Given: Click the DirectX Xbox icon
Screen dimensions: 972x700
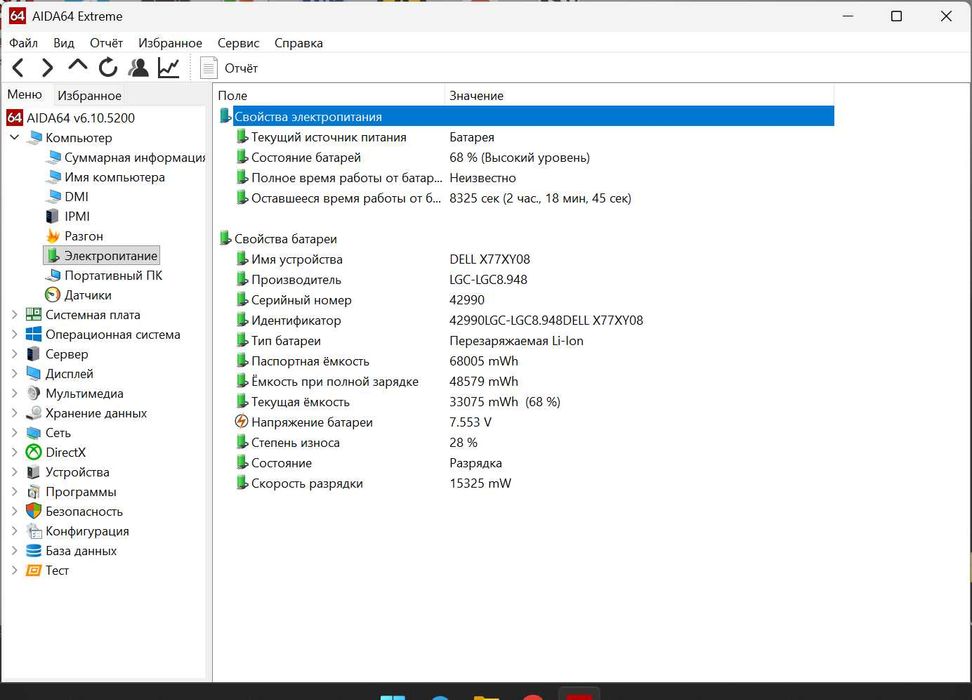Looking at the screenshot, I should click(33, 453).
